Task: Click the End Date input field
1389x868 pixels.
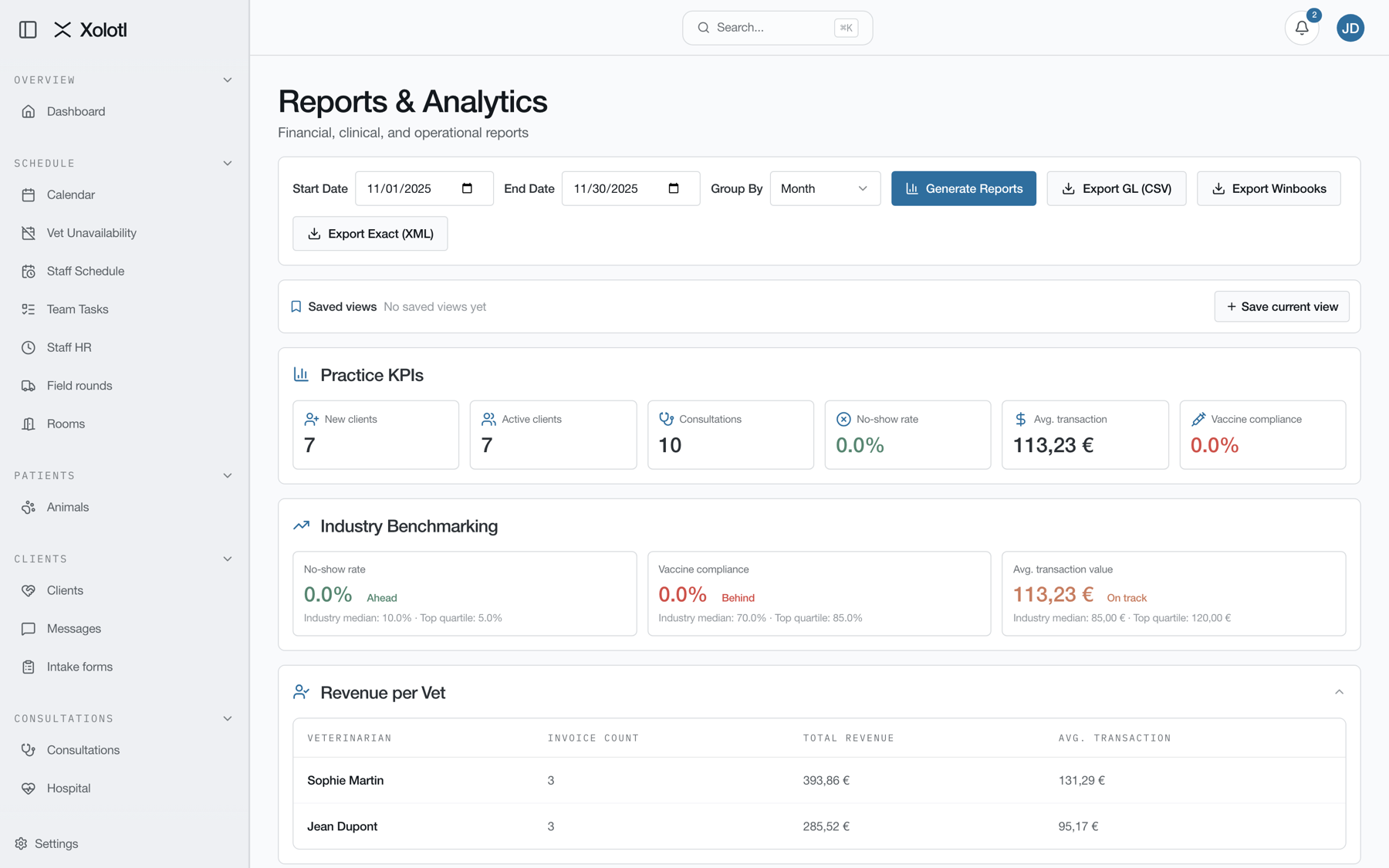Action: coord(631,188)
